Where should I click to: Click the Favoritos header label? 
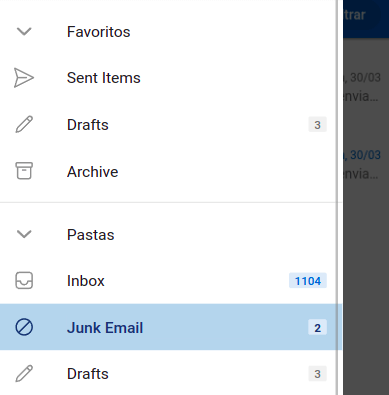click(x=99, y=32)
